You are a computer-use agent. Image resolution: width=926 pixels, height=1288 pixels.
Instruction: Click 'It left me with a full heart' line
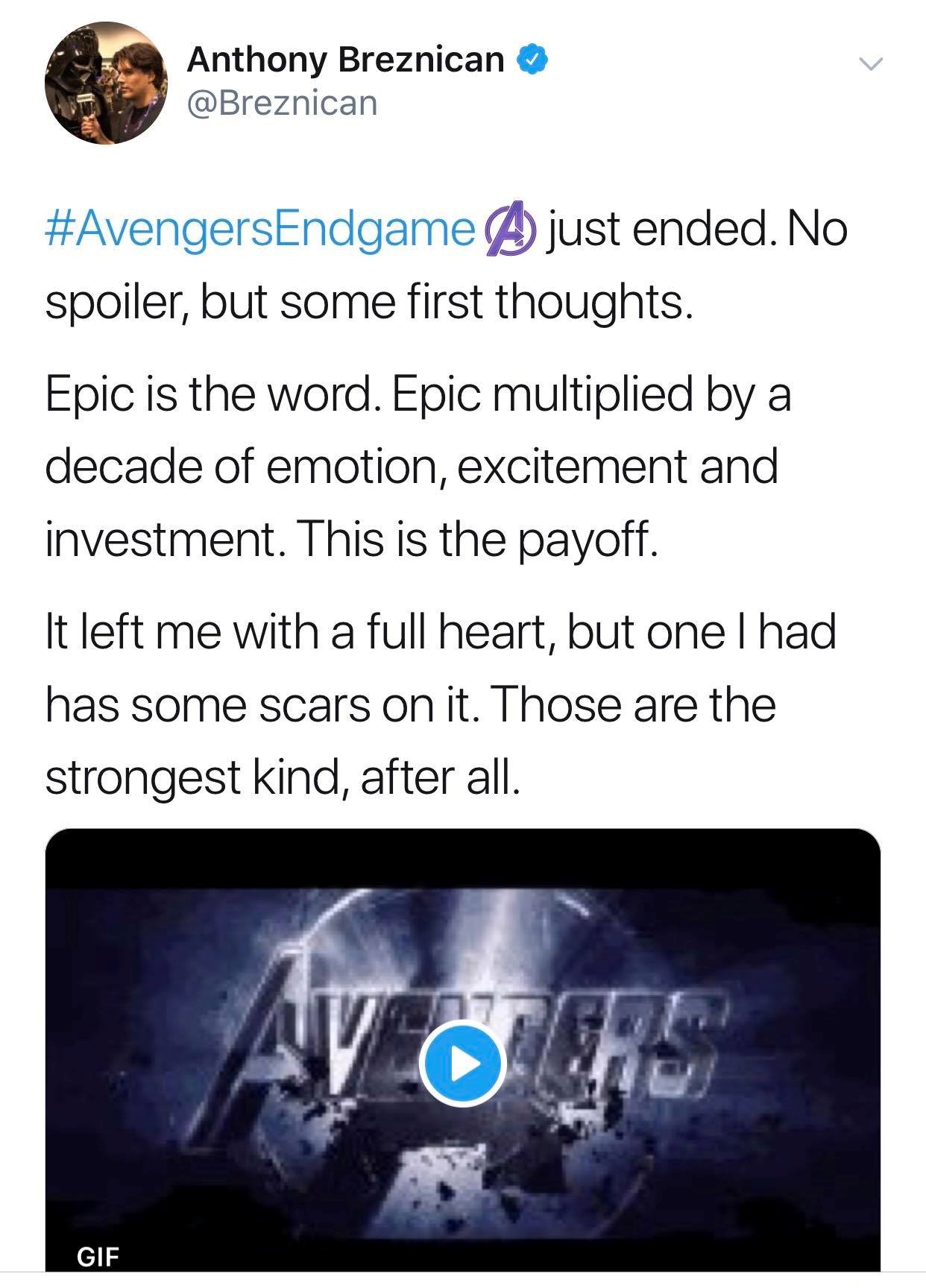pyautogui.click(x=440, y=631)
